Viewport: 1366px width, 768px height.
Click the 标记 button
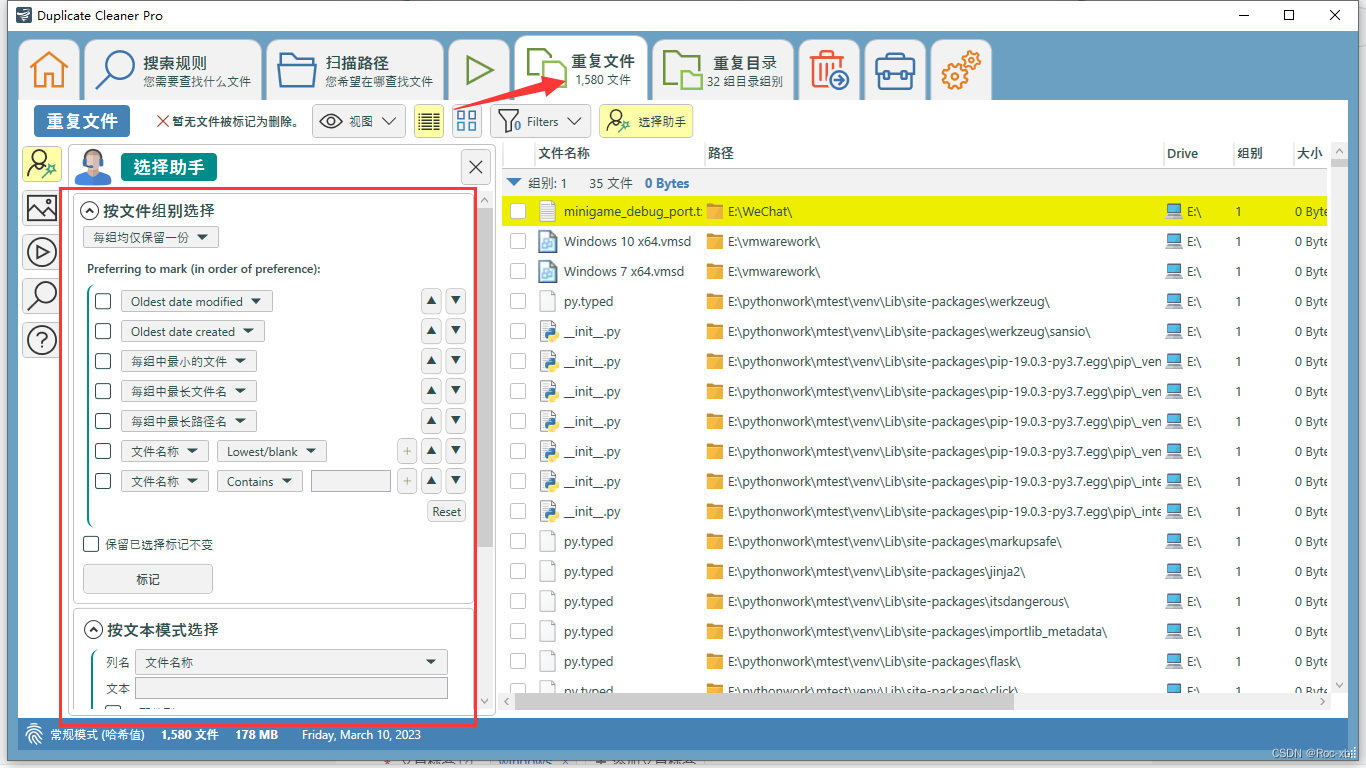(148, 579)
